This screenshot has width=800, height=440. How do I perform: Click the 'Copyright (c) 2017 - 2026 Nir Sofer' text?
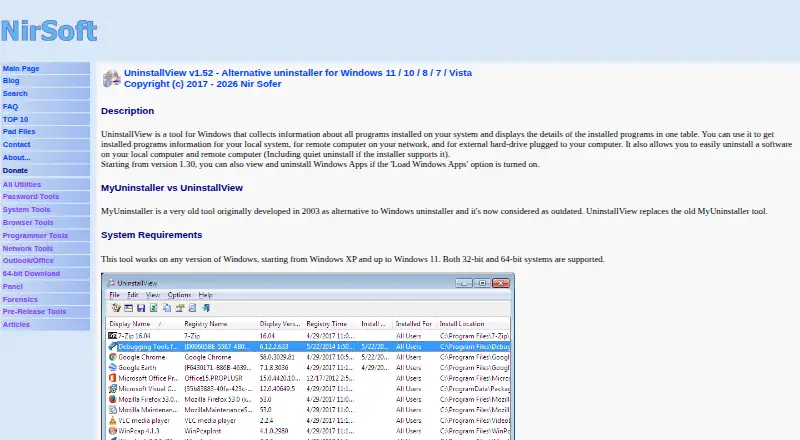coord(203,84)
